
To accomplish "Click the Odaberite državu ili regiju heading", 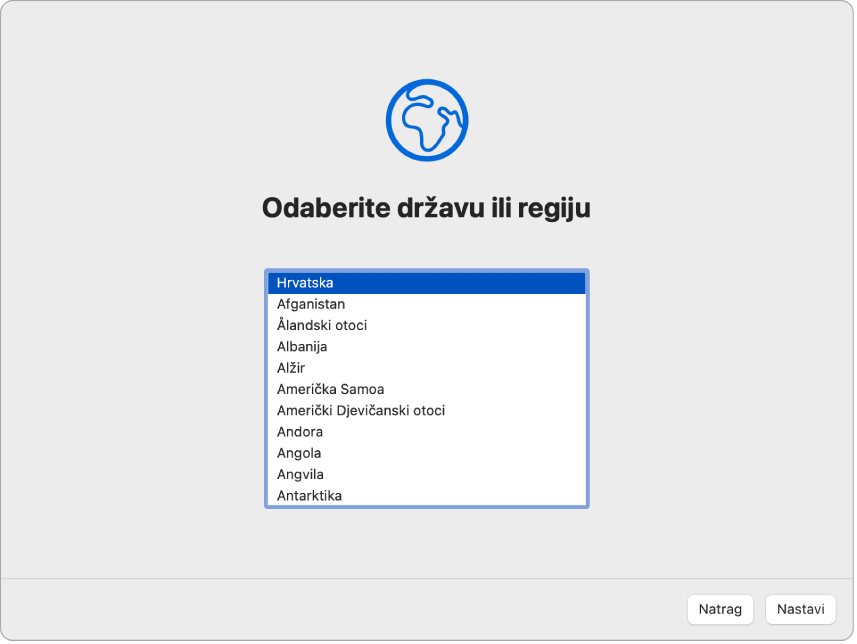I will pyautogui.click(x=428, y=207).
